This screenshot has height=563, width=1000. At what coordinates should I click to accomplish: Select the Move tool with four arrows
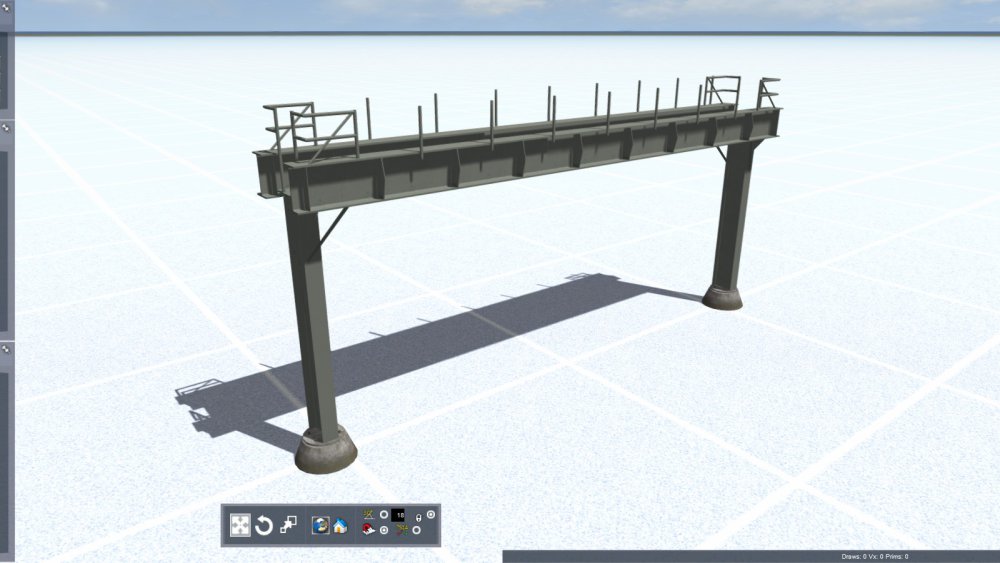click(240, 525)
